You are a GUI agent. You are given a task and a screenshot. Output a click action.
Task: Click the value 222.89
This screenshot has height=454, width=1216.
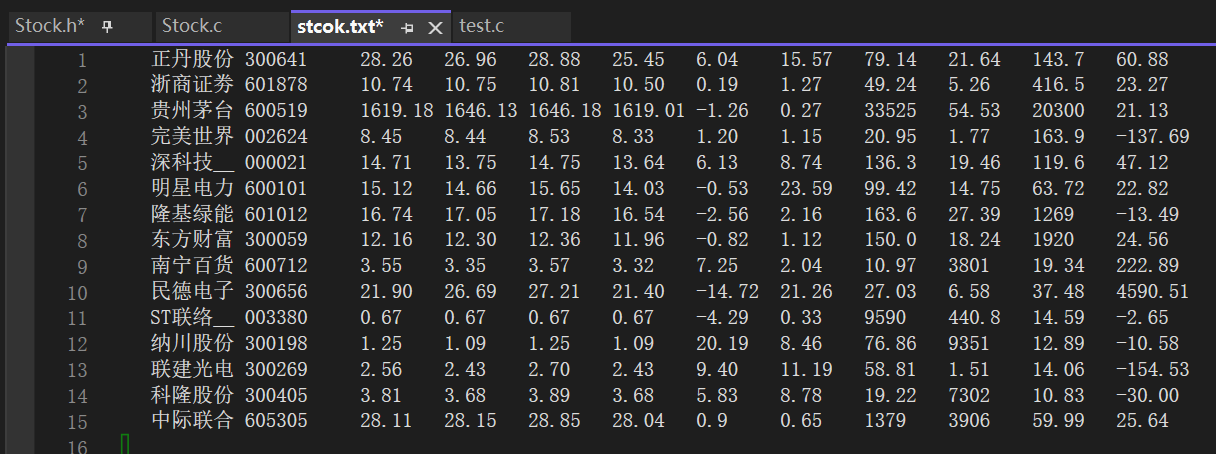click(1148, 266)
